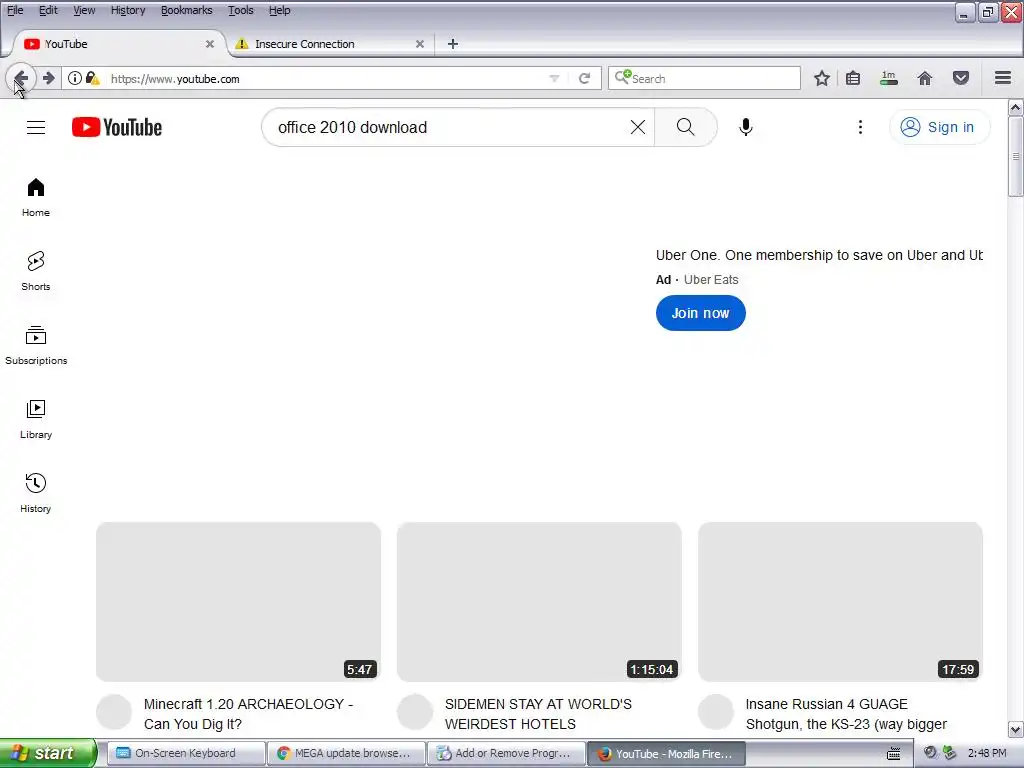Open Minecraft 1.20 ARCHAEOLOGY video title
Viewport: 1024px width, 768px height.
pos(248,714)
